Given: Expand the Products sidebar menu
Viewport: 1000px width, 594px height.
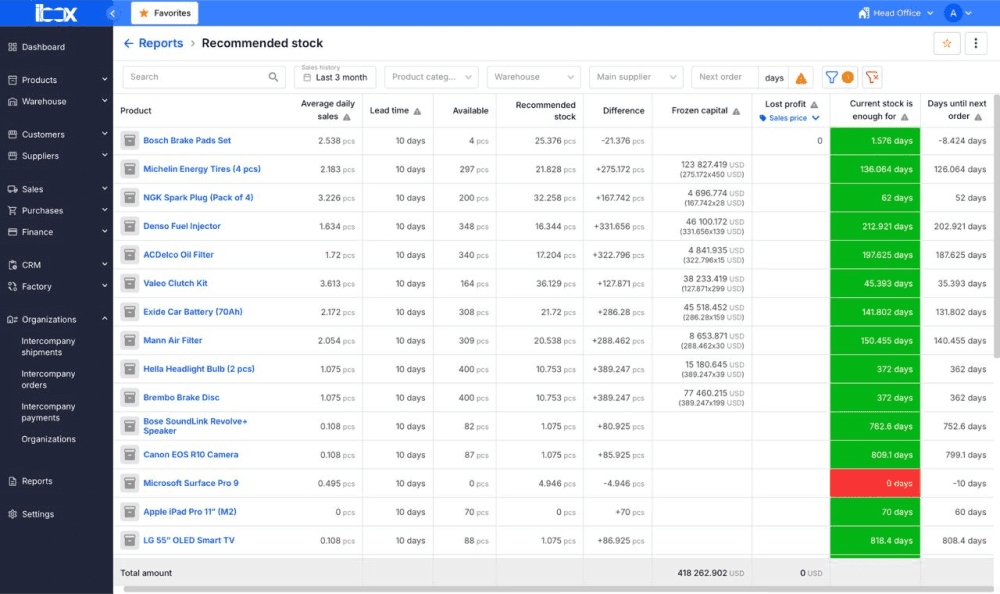Looking at the screenshot, I should click(x=56, y=80).
